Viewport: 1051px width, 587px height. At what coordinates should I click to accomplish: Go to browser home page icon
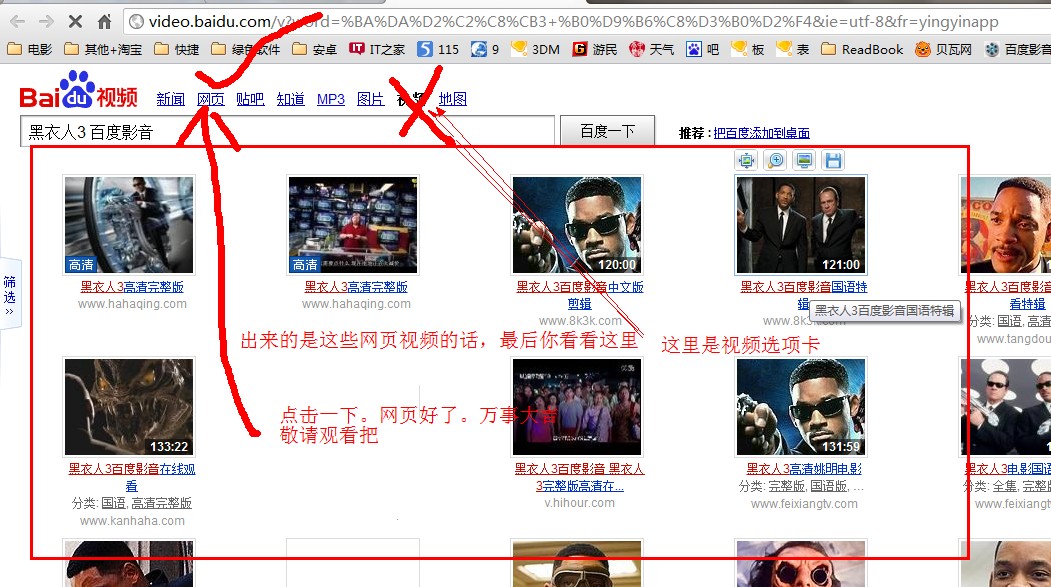105,21
